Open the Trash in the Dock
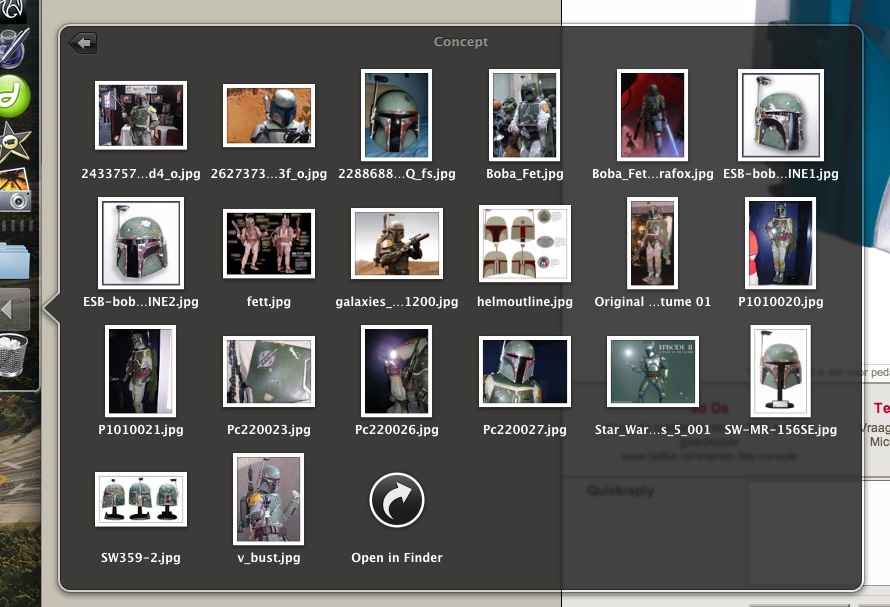 tap(14, 356)
